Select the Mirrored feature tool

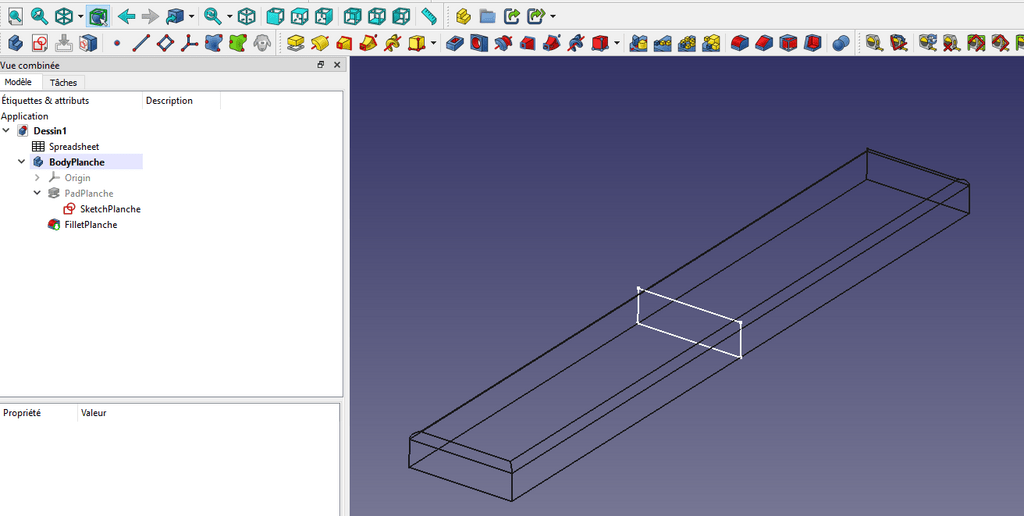638,43
